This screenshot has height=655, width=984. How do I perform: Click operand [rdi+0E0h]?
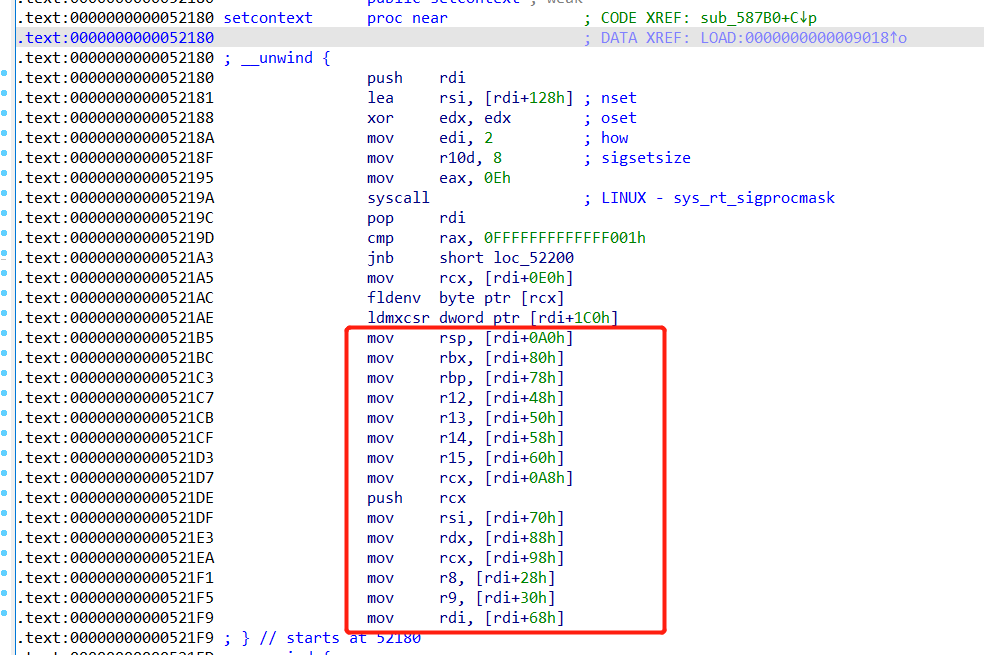[x=528, y=278]
